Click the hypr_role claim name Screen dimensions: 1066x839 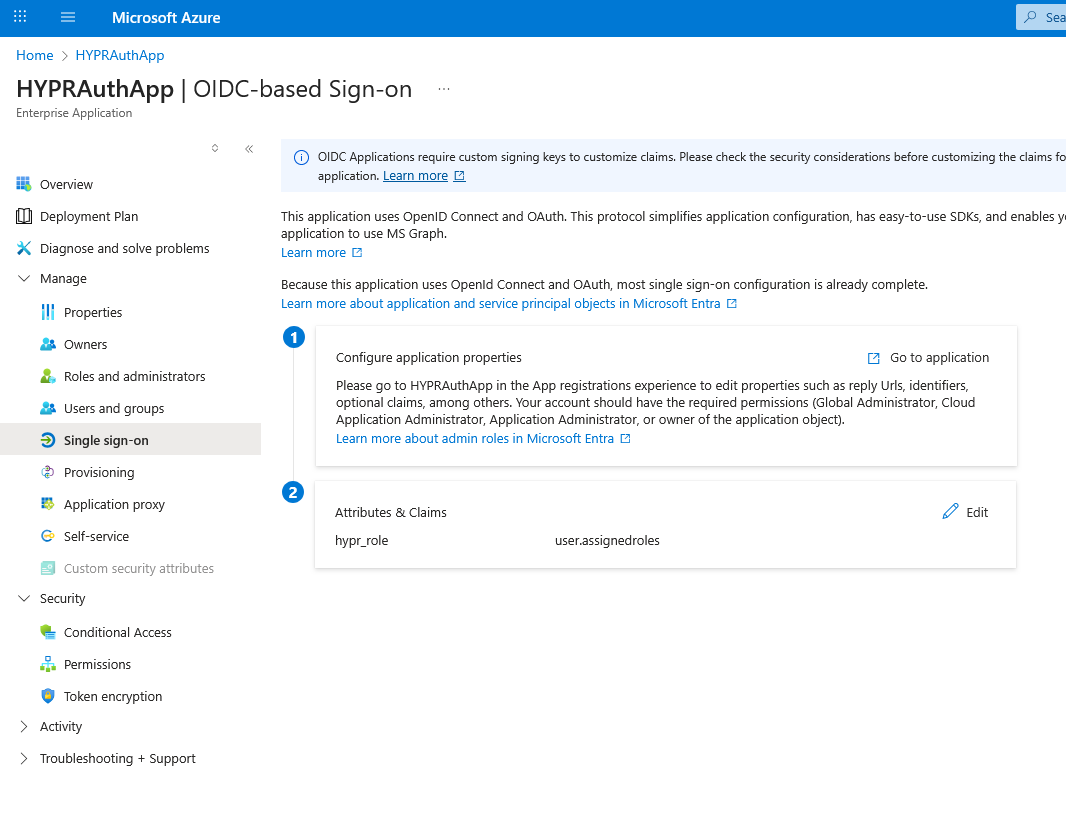(x=362, y=541)
